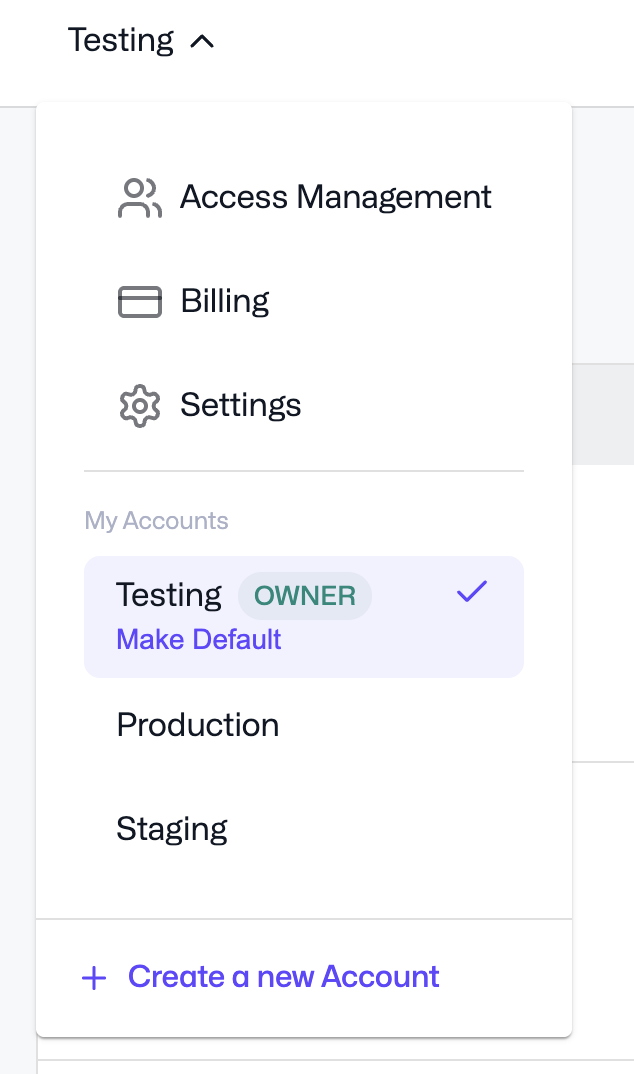This screenshot has width=634, height=1074.
Task: Click the Access Management people icon
Action: pos(140,197)
